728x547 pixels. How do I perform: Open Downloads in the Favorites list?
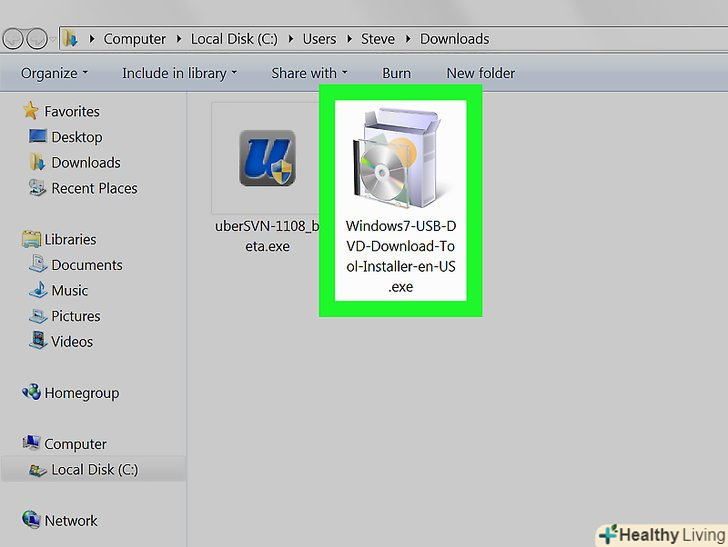coord(86,163)
